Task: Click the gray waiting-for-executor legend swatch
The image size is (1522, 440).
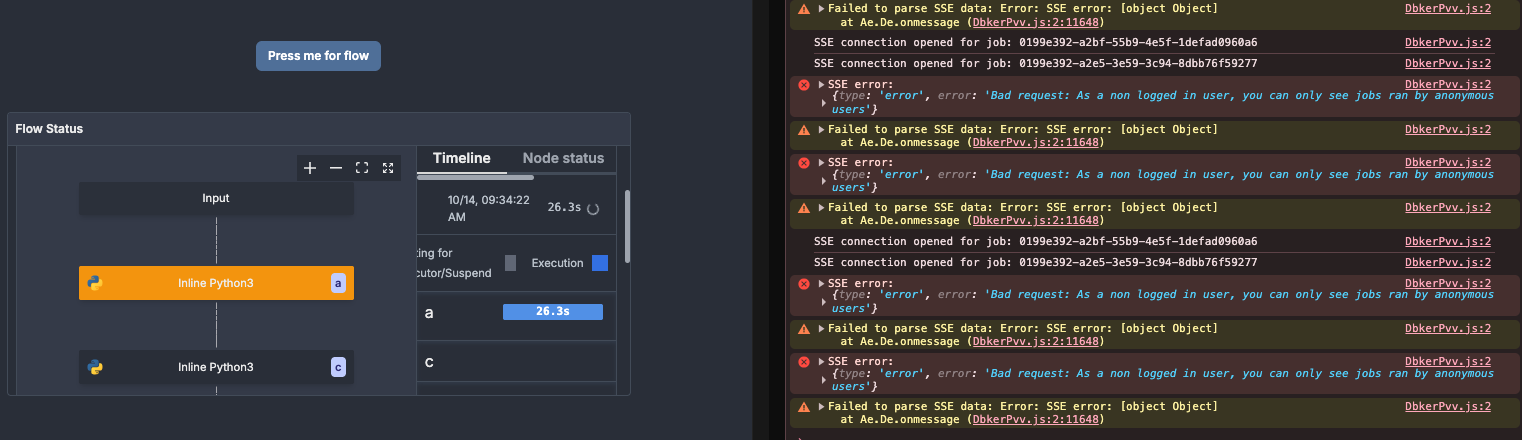Action: (x=511, y=263)
